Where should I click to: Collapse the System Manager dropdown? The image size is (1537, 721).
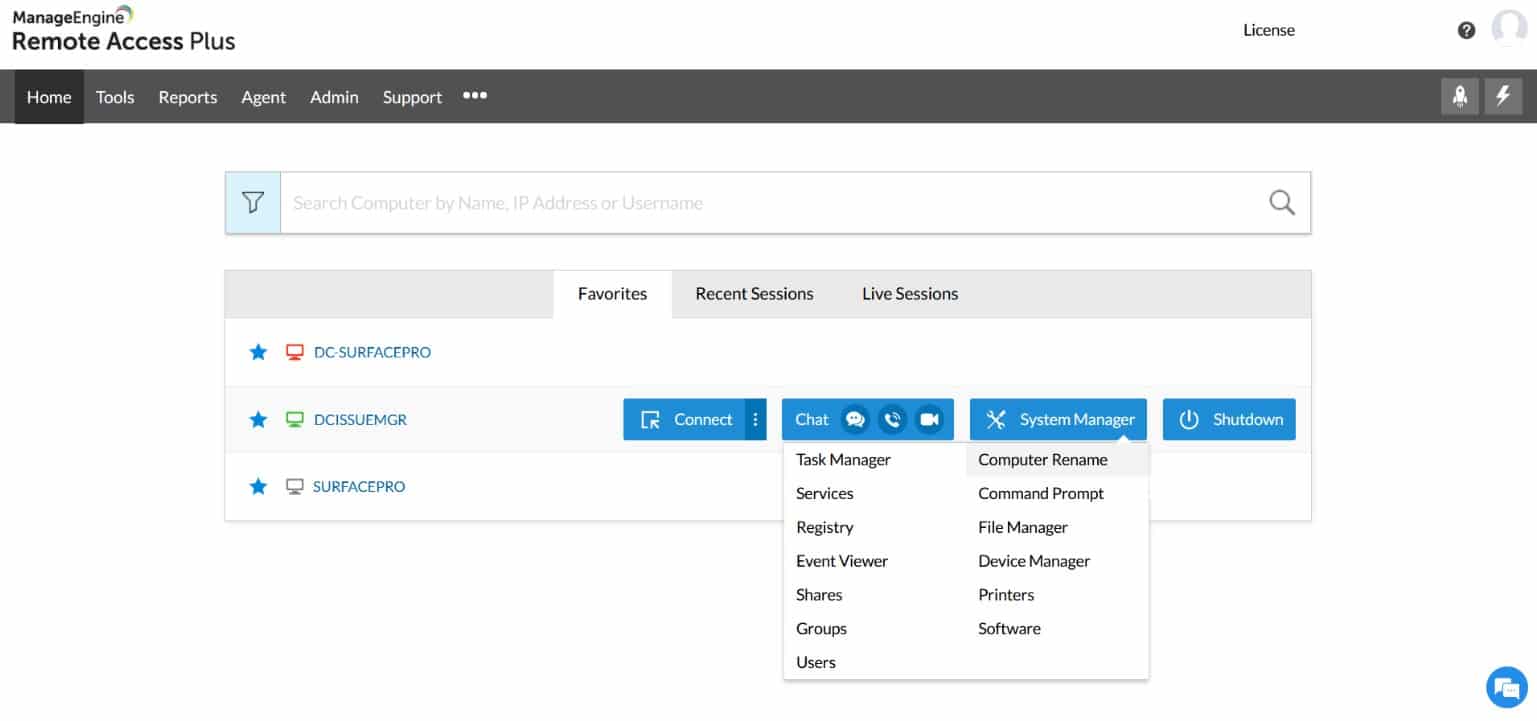point(1058,419)
